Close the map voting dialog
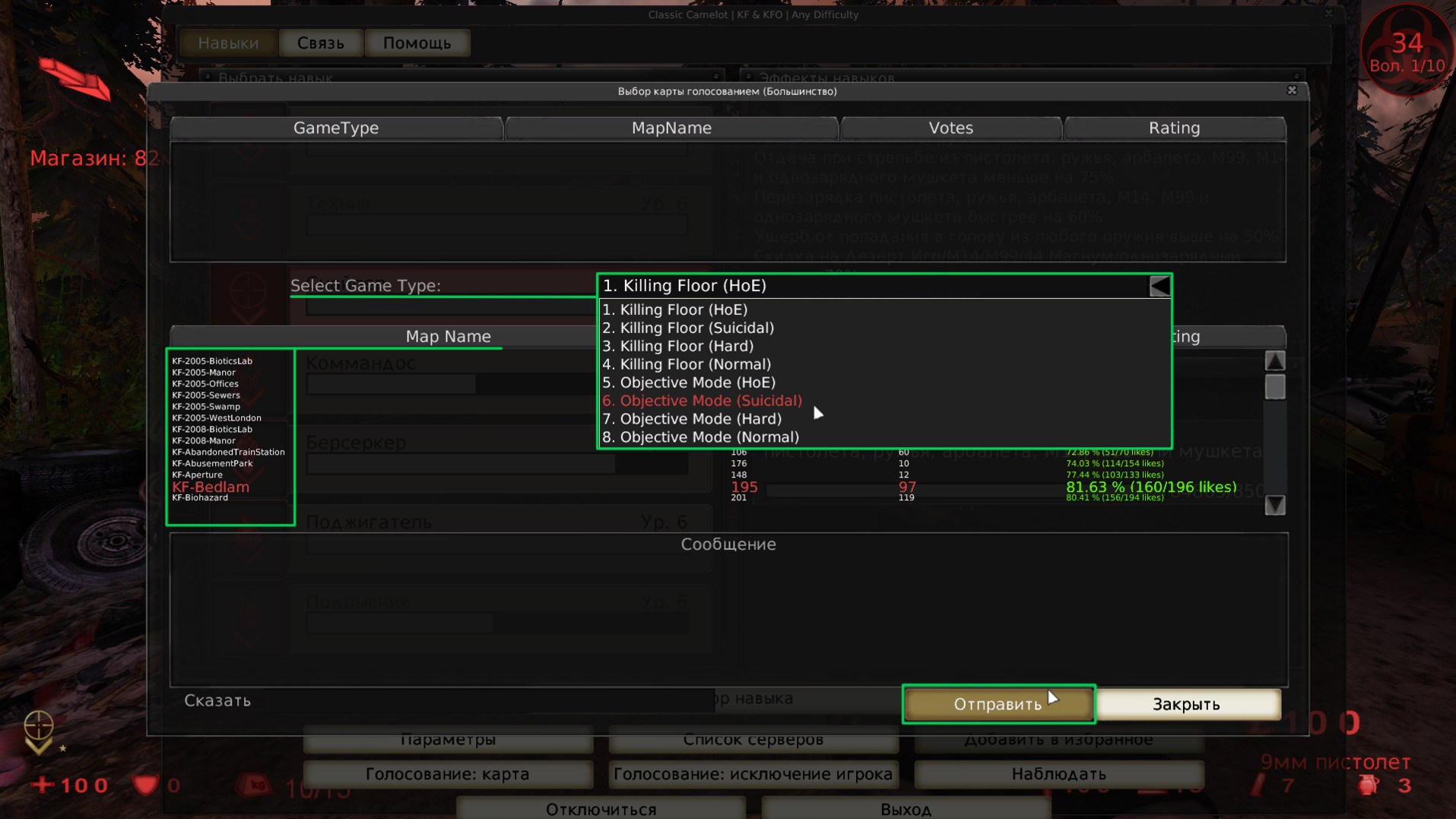The width and height of the screenshot is (1456, 819). point(1292,90)
